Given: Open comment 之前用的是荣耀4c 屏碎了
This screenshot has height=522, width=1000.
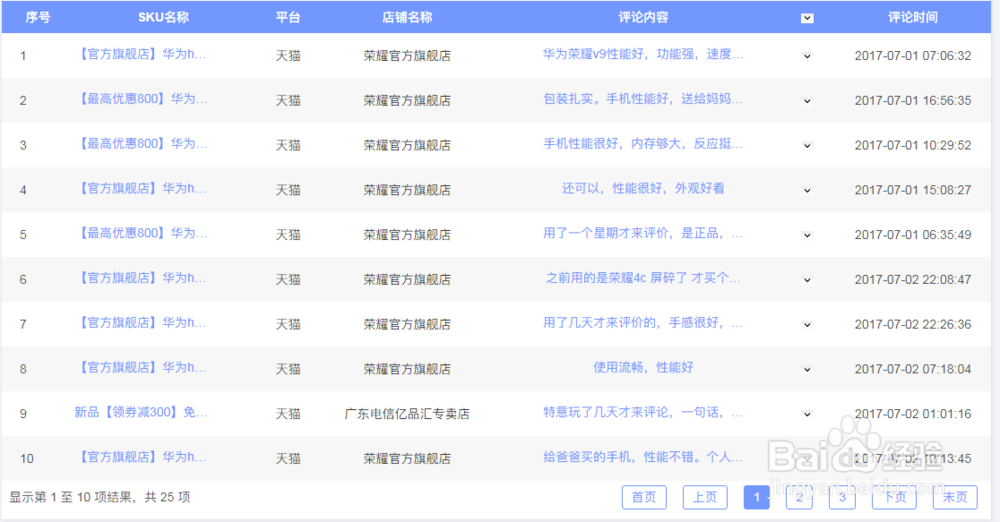Looking at the screenshot, I should coord(643,278).
